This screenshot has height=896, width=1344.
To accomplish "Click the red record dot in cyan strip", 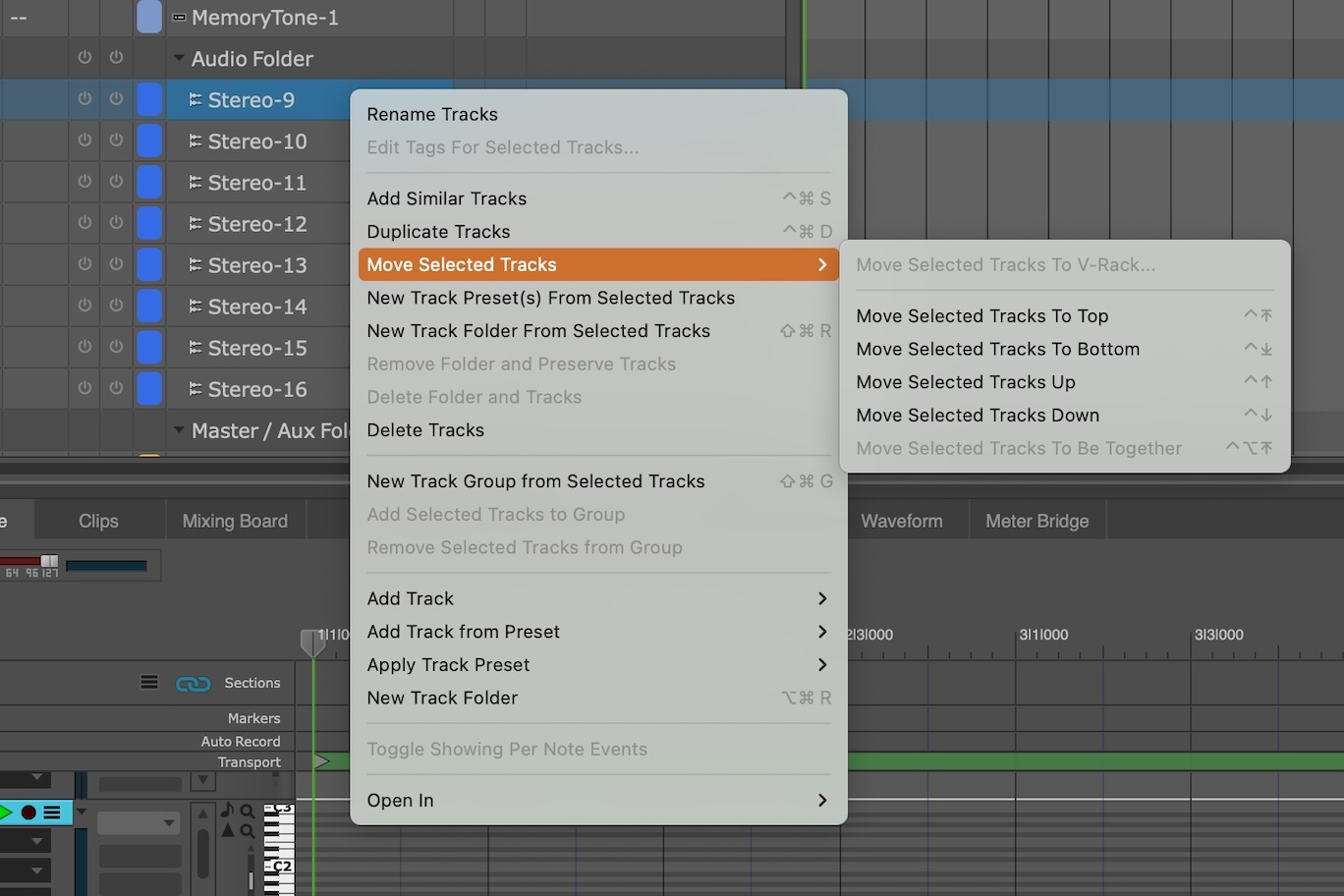I will (x=28, y=812).
